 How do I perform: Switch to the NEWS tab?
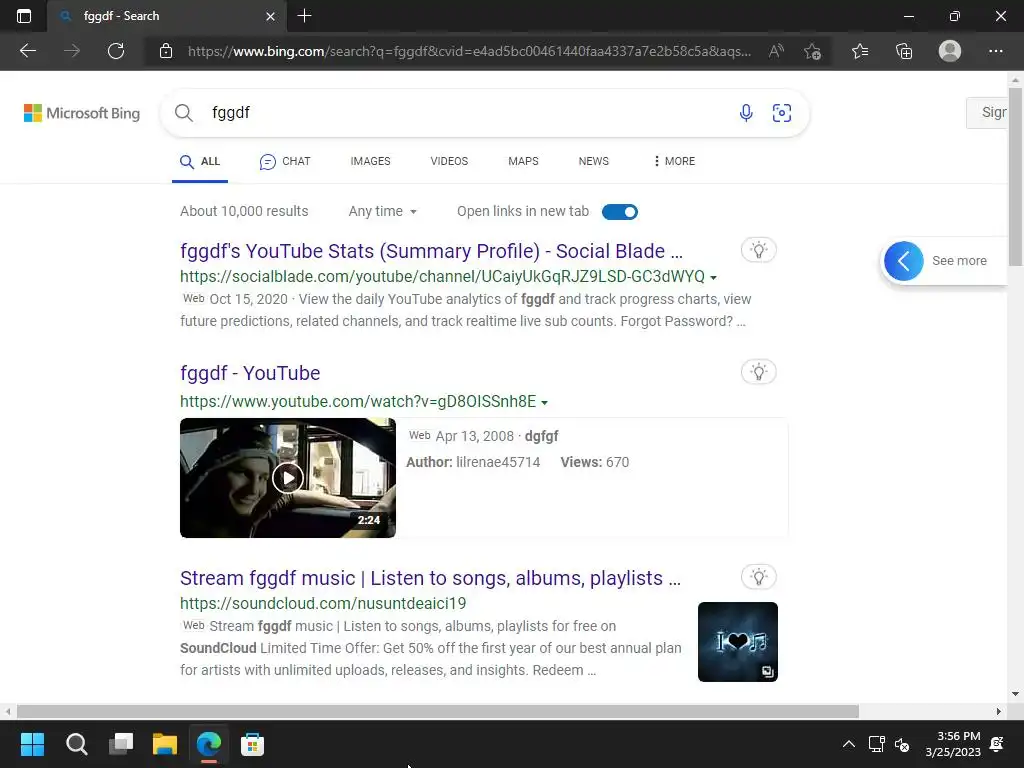pyautogui.click(x=594, y=161)
